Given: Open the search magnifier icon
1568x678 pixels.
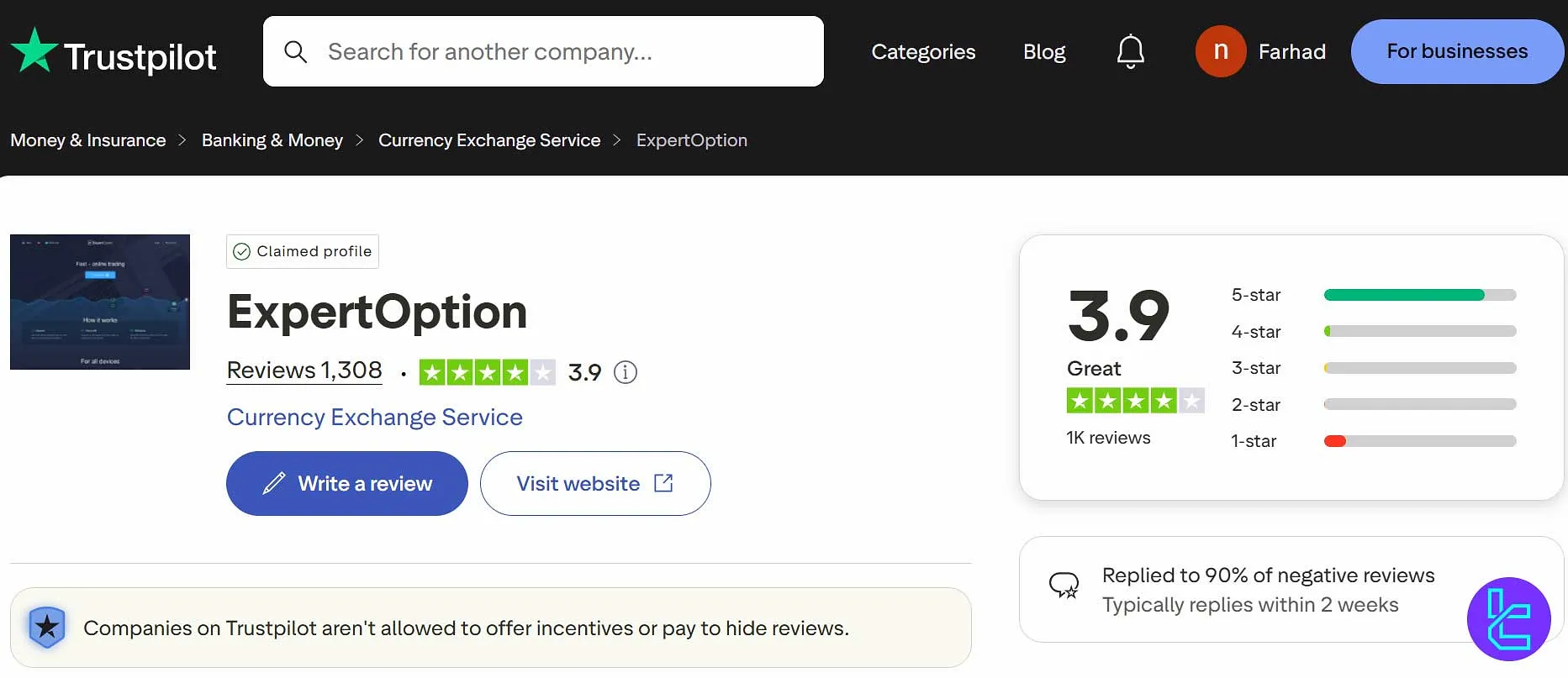Looking at the screenshot, I should pyautogui.click(x=296, y=51).
